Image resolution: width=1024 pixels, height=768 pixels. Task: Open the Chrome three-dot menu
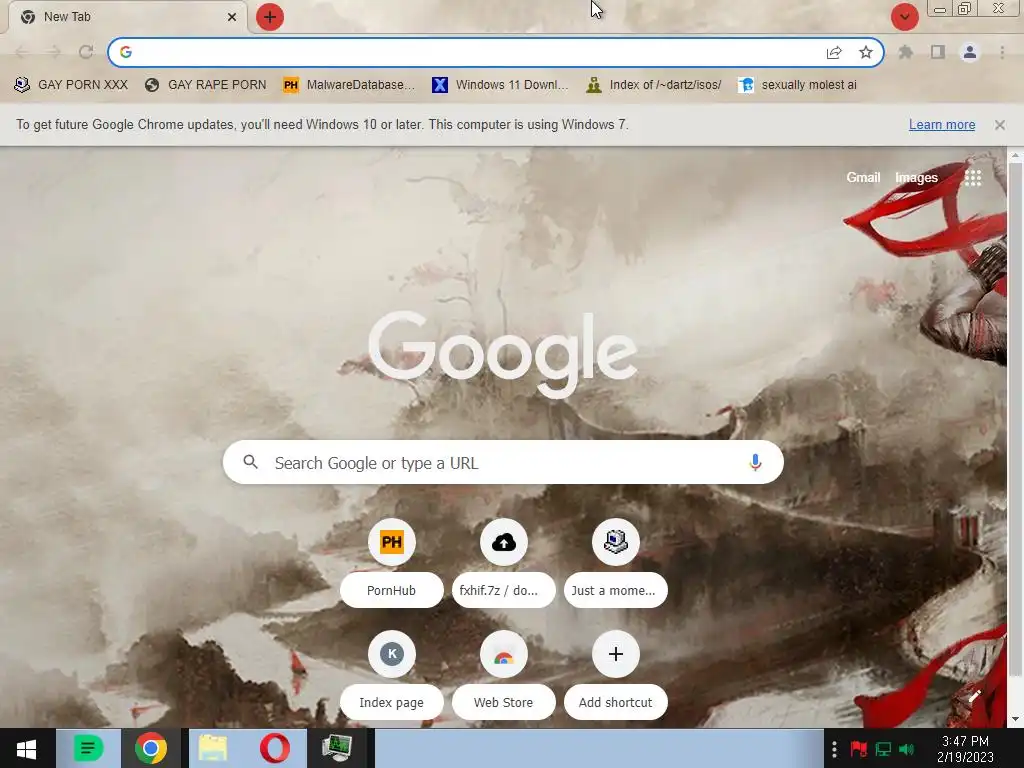[x=1002, y=52]
